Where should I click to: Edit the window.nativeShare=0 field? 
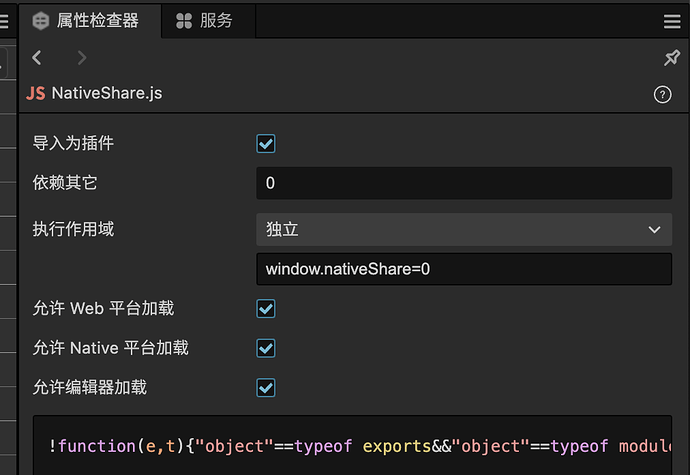[x=463, y=269]
